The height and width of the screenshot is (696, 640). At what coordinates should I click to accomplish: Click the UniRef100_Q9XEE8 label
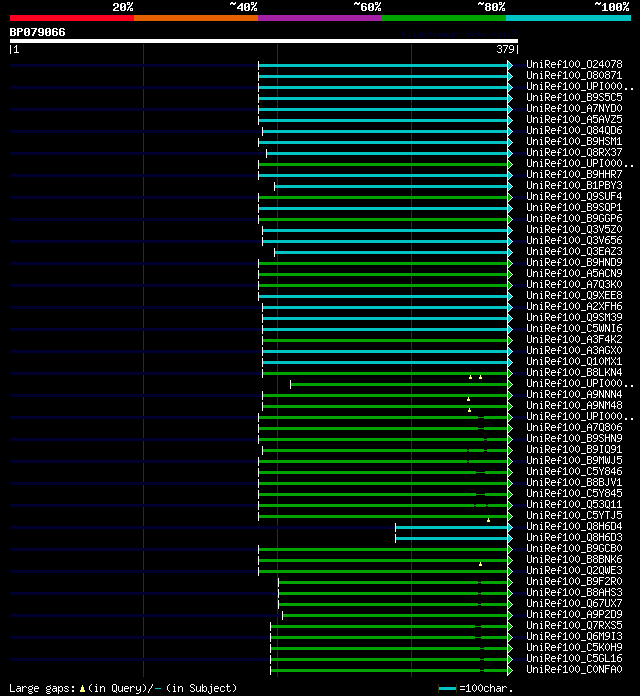click(x=574, y=296)
